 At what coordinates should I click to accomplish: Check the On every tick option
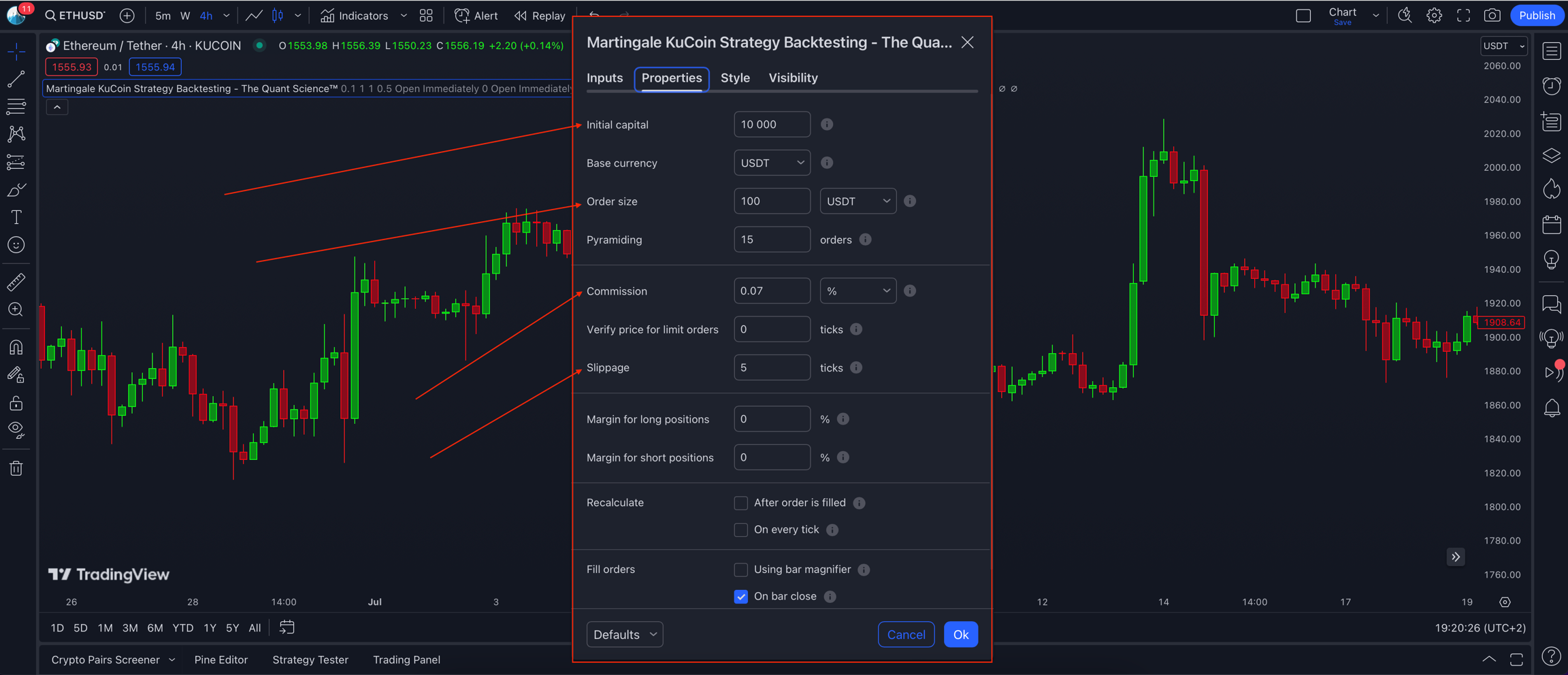click(740, 530)
